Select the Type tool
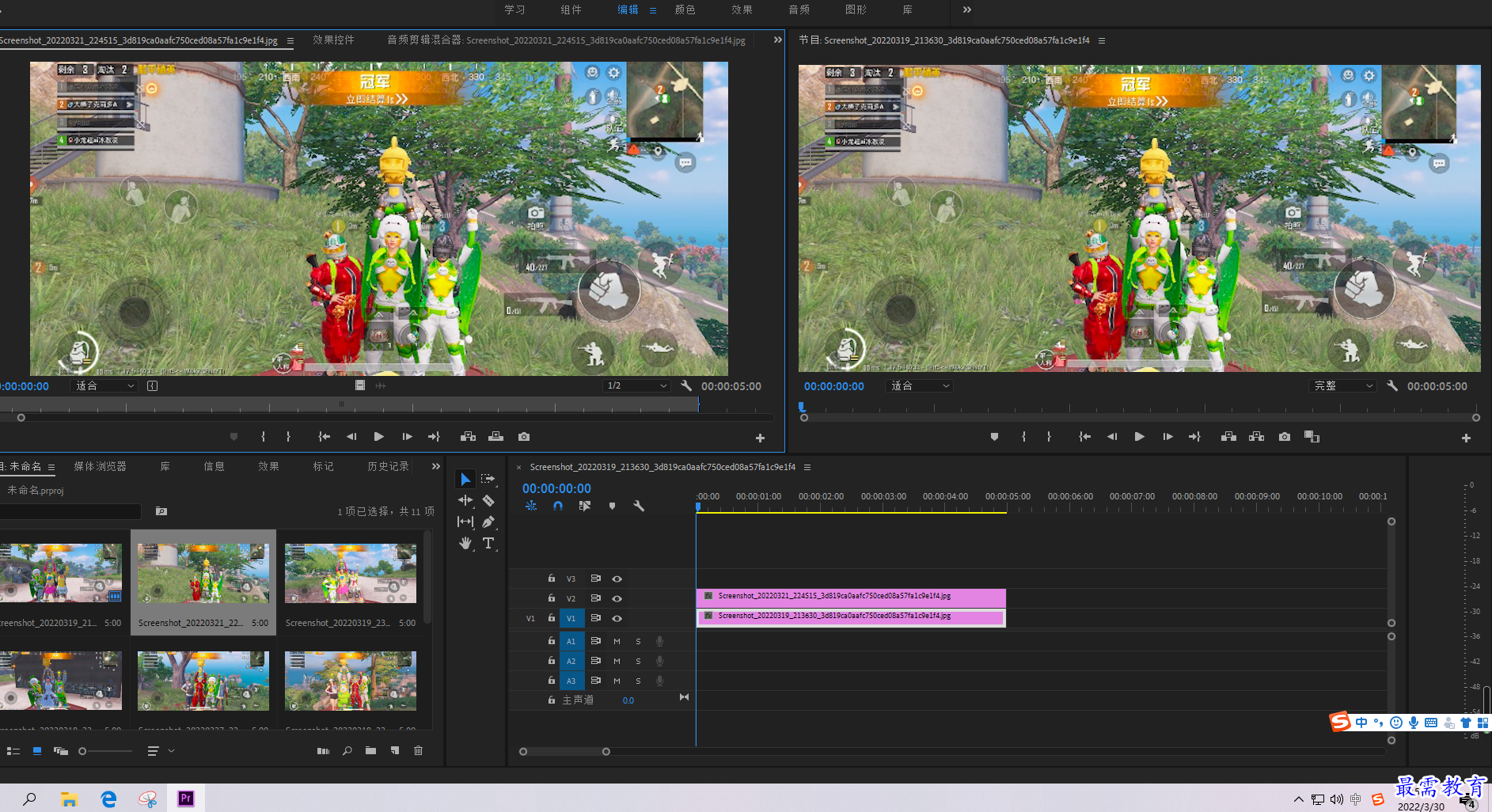The height and width of the screenshot is (812, 1492). tap(488, 543)
